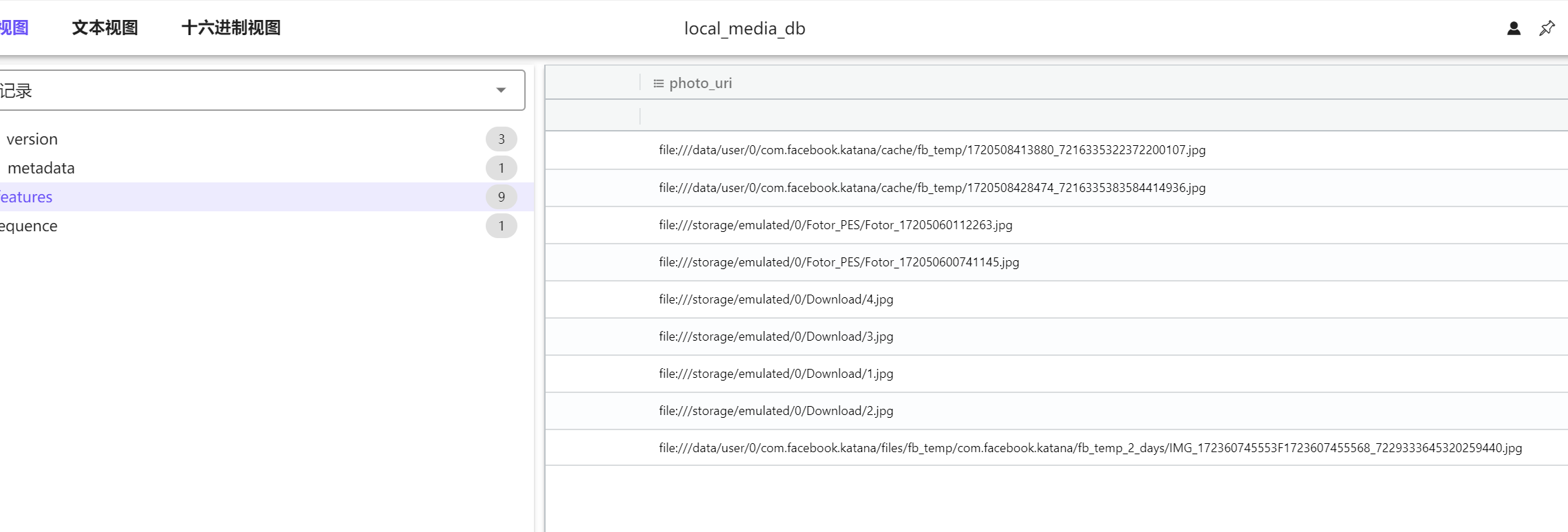This screenshot has height=532, width=1568.
Task: Switch to the 文本视图 tab
Action: 105,28
